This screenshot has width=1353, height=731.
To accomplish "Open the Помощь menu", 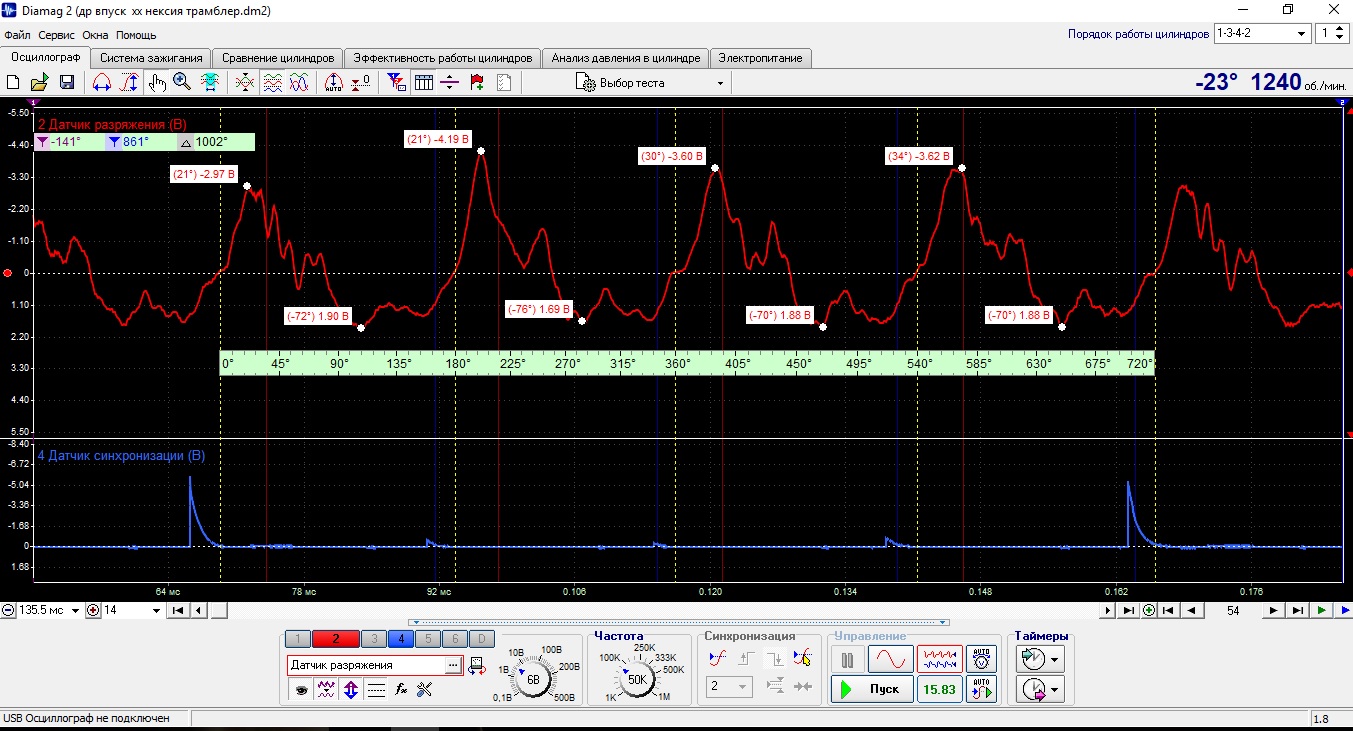I will 135,35.
